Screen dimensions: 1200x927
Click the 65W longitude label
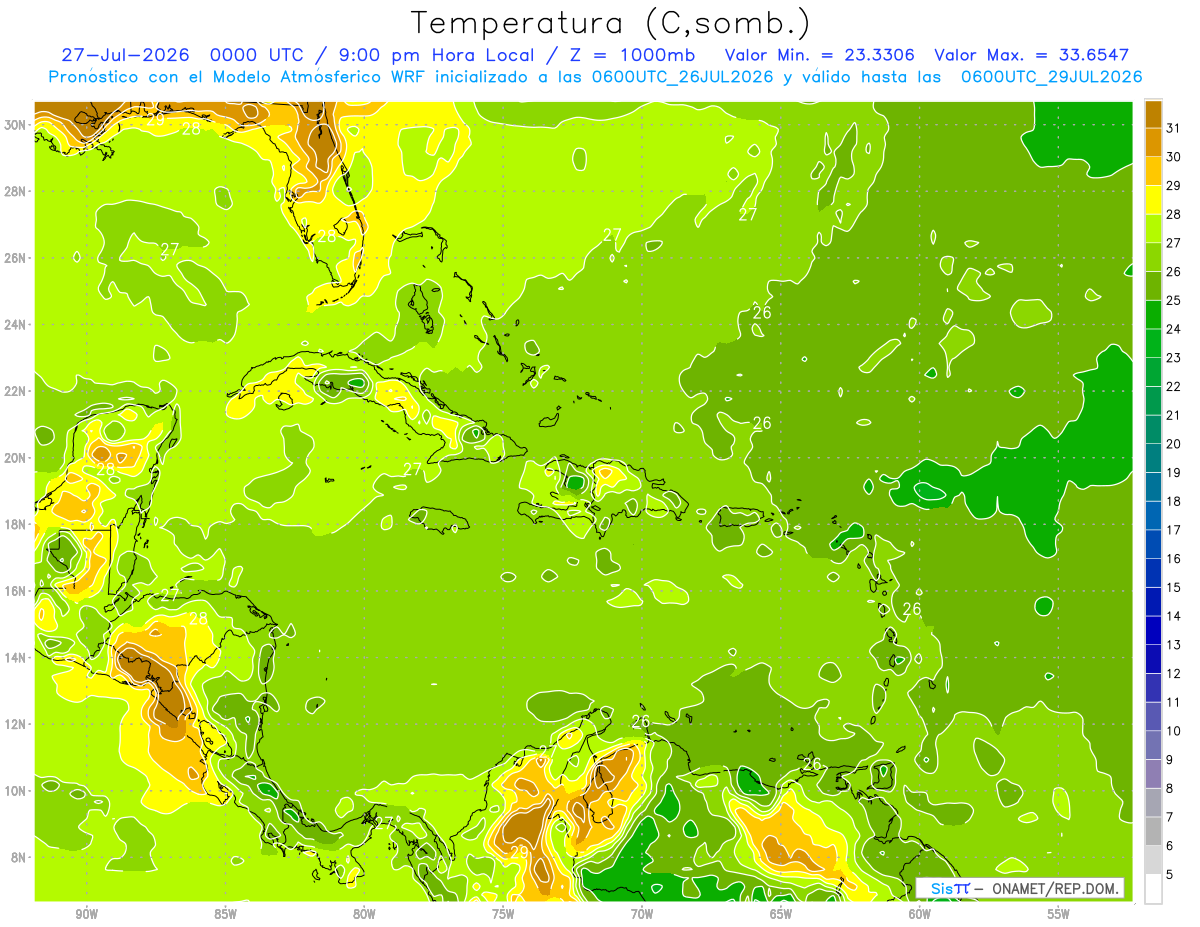pos(781,914)
